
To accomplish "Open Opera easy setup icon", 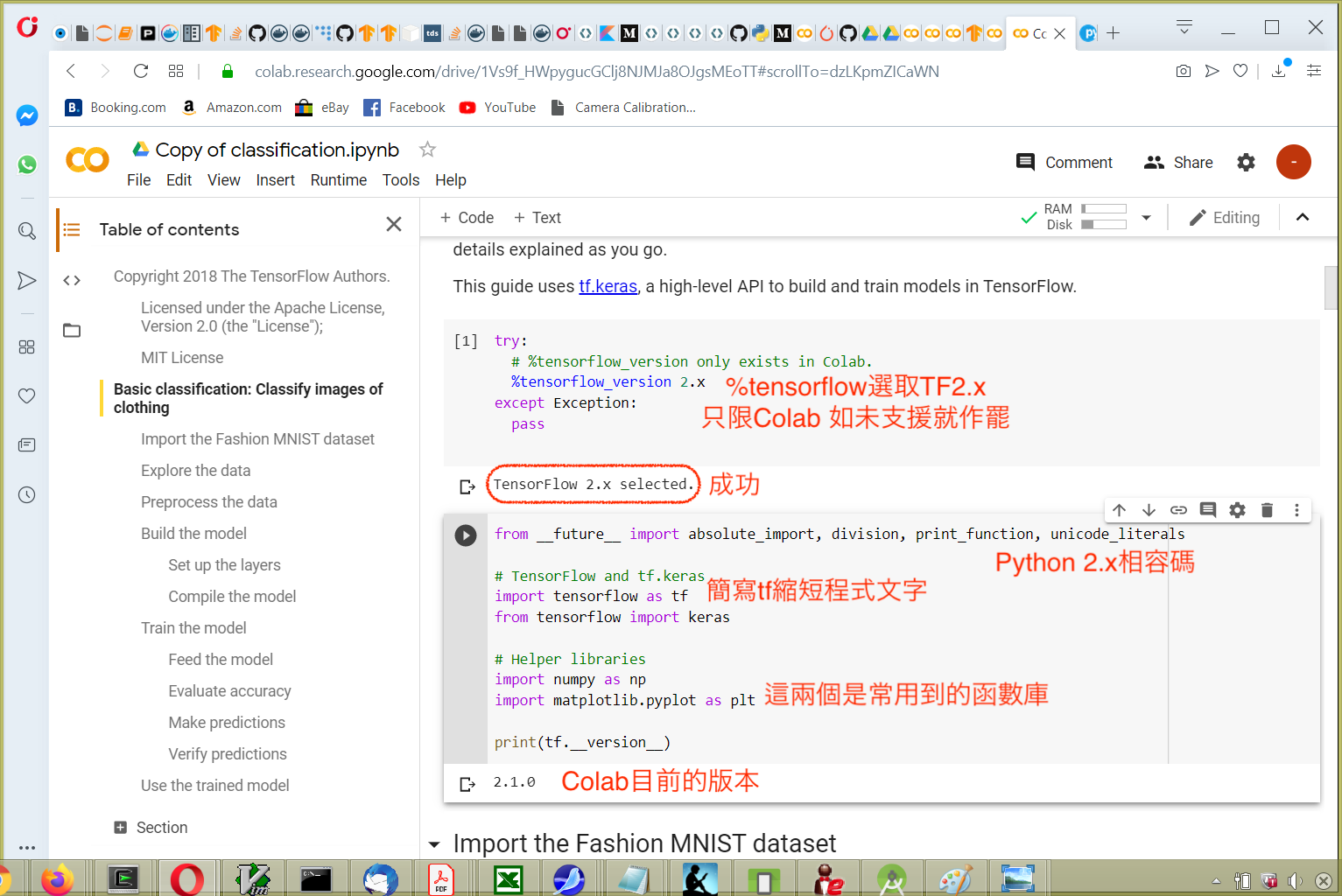I will 1314,71.
